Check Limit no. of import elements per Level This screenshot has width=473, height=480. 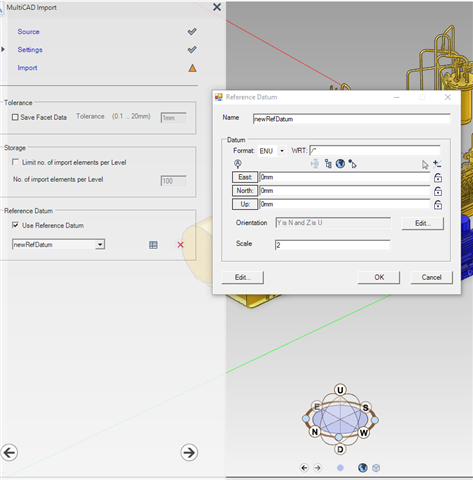pyautogui.click(x=15, y=162)
